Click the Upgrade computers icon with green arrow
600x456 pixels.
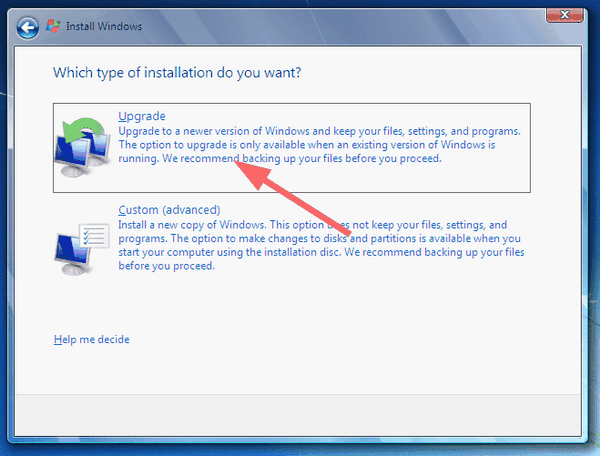coord(83,147)
